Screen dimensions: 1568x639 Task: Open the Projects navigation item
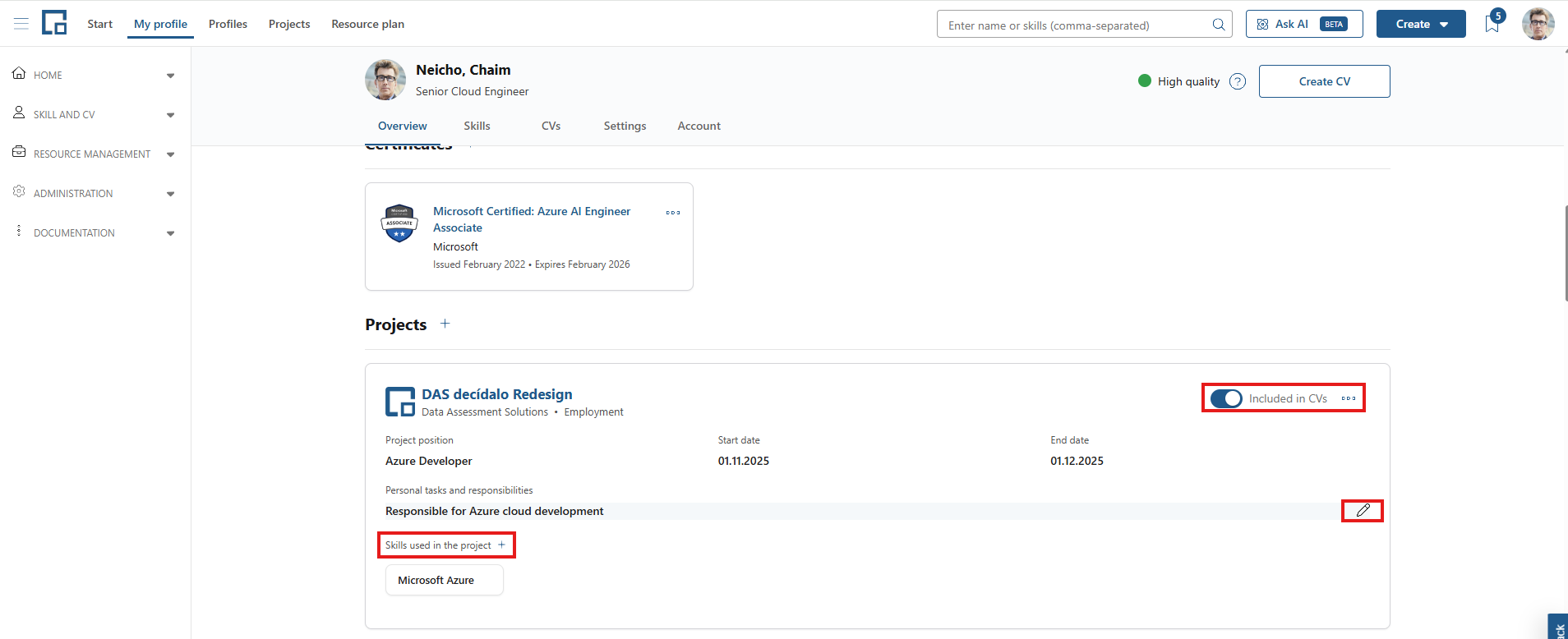289,24
